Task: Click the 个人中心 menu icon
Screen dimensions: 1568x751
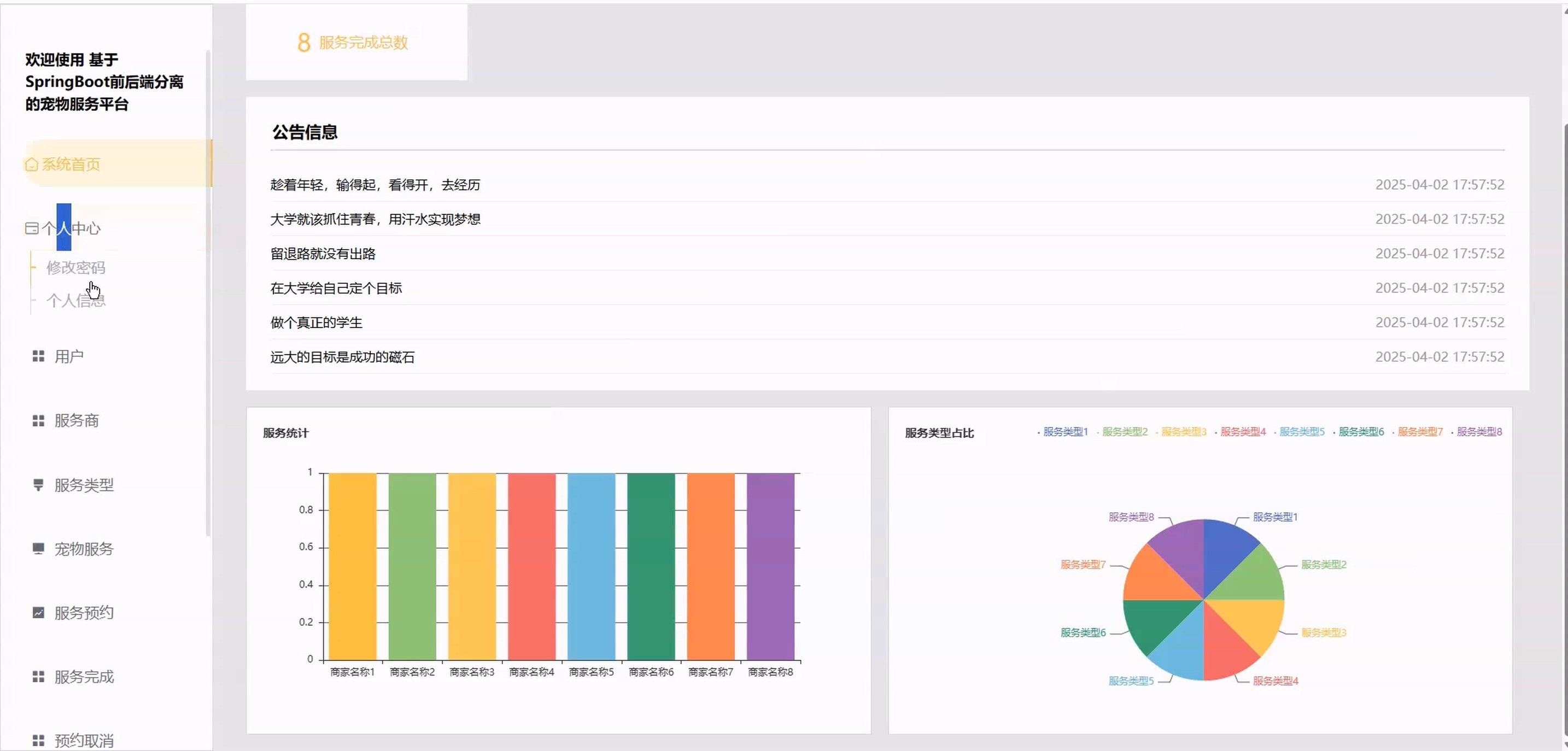Action: coord(32,228)
